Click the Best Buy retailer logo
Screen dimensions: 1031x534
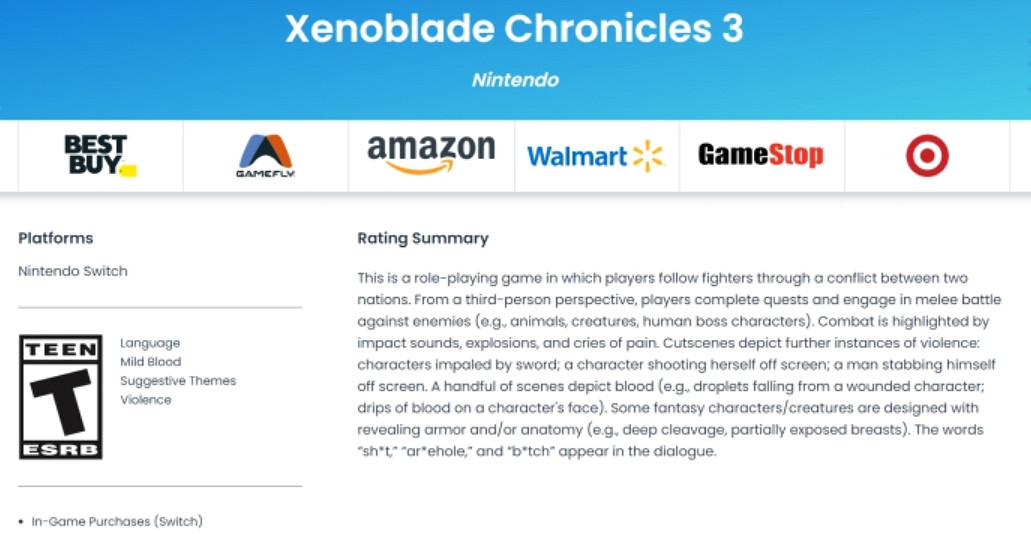[x=99, y=156]
